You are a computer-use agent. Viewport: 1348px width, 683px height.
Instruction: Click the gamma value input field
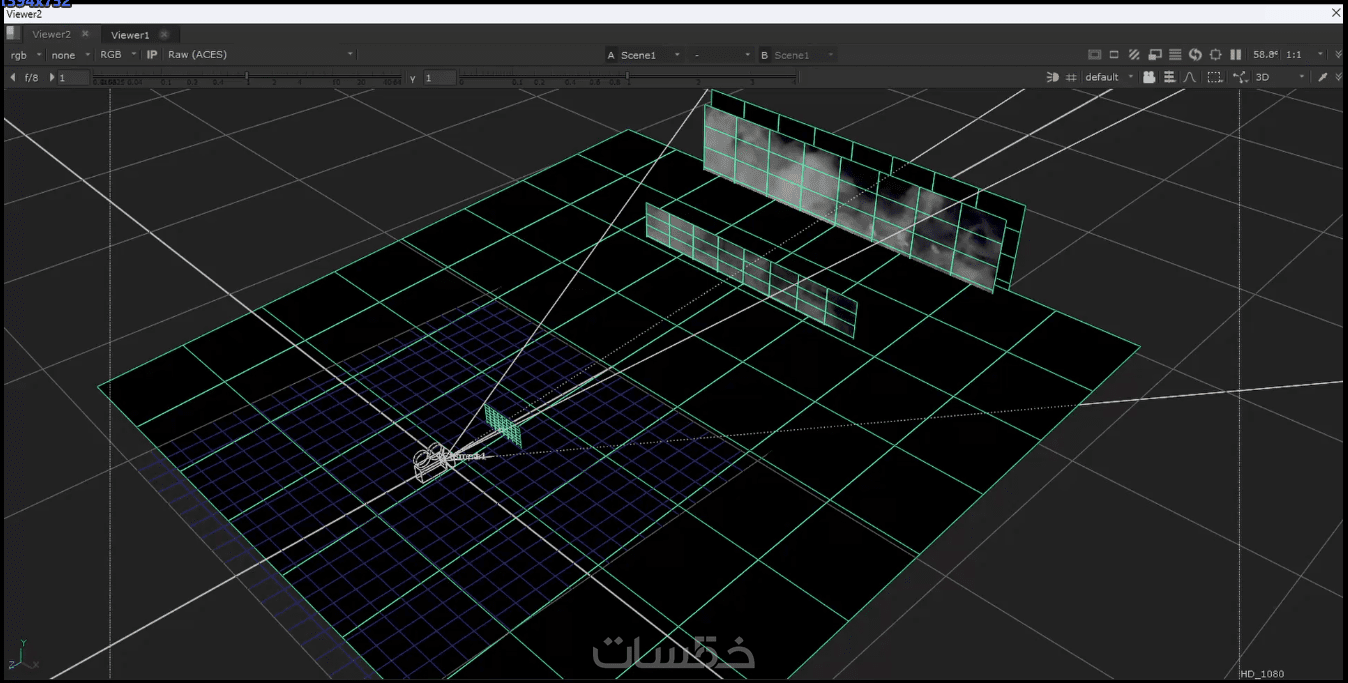(439, 77)
